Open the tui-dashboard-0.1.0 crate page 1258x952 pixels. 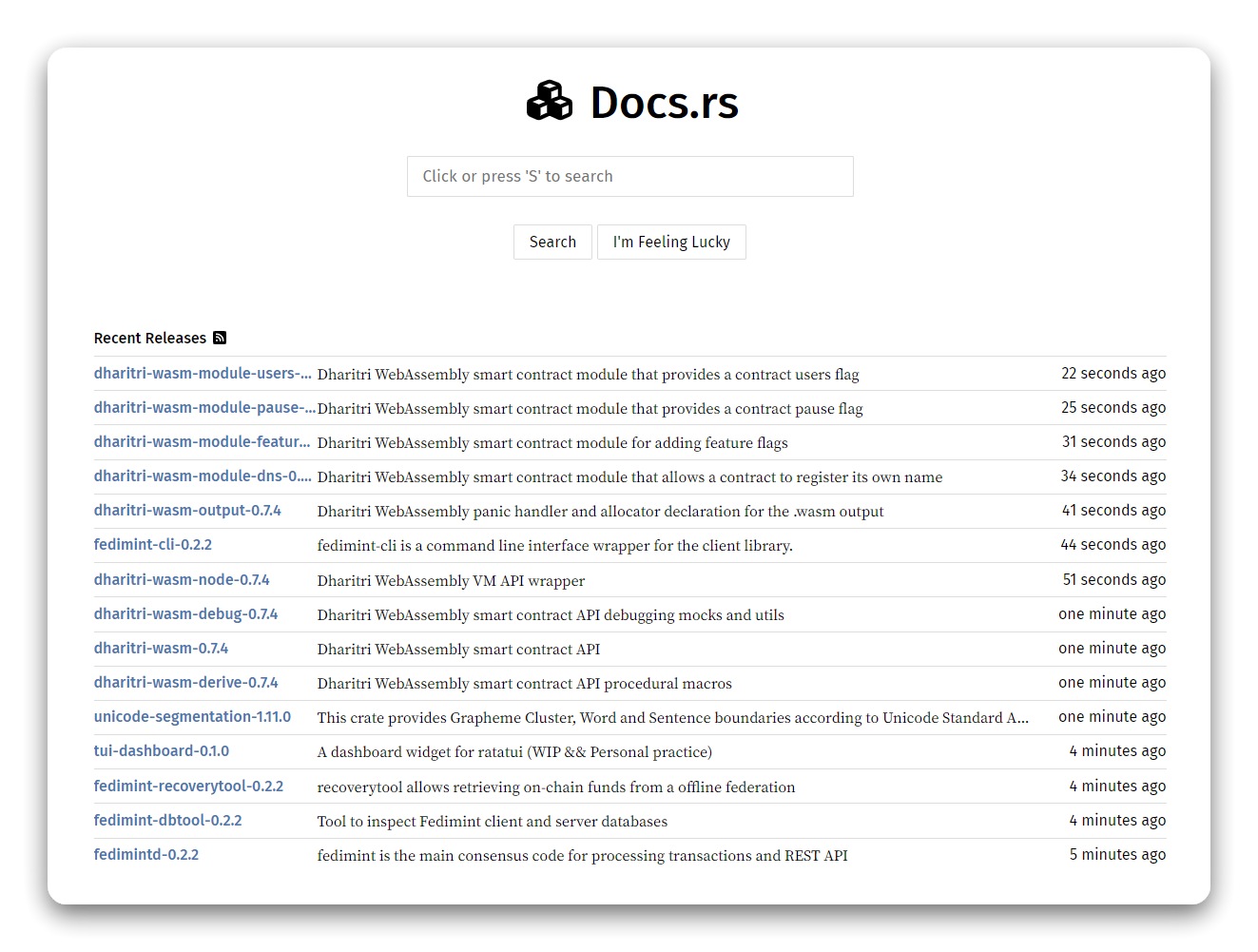pos(161,750)
